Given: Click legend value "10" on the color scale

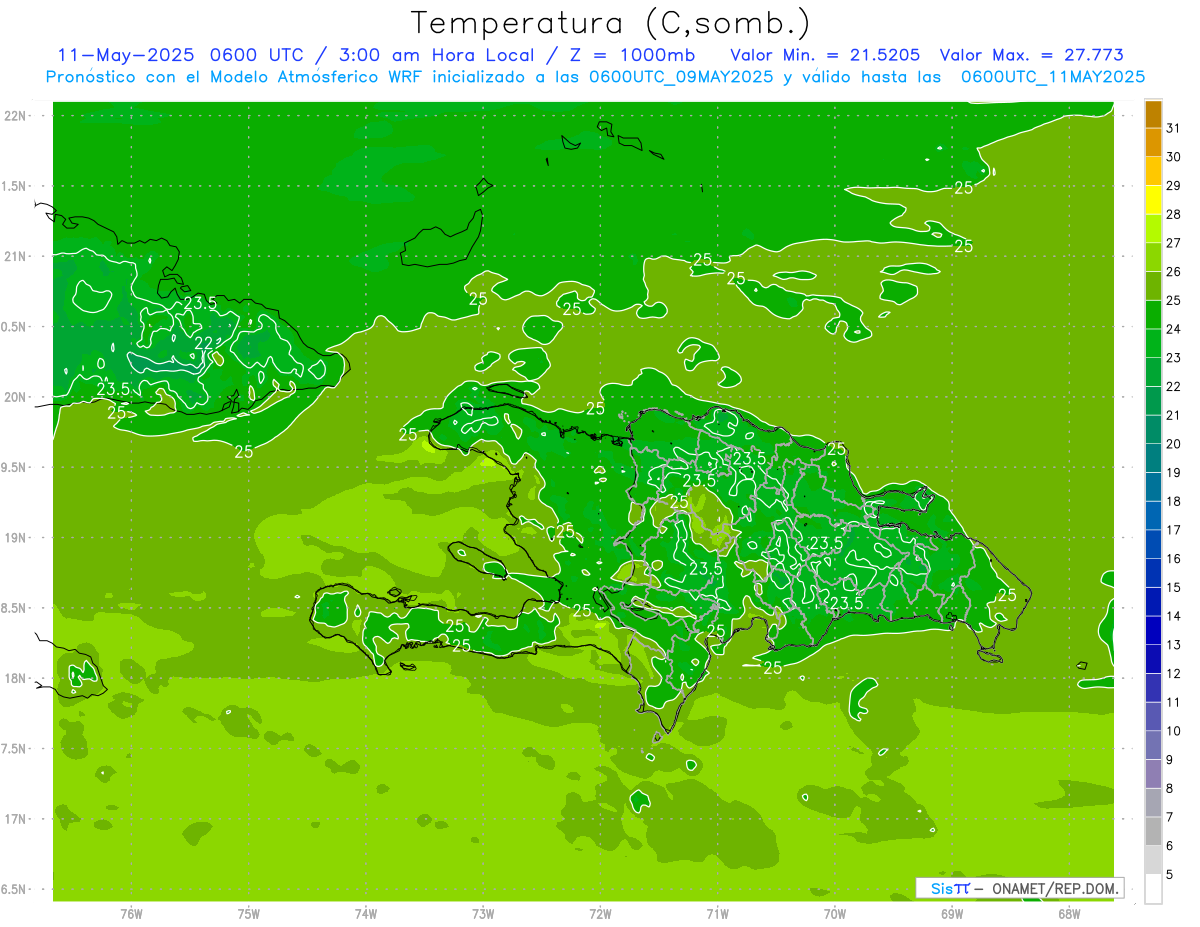Looking at the screenshot, I should click(x=1174, y=731).
